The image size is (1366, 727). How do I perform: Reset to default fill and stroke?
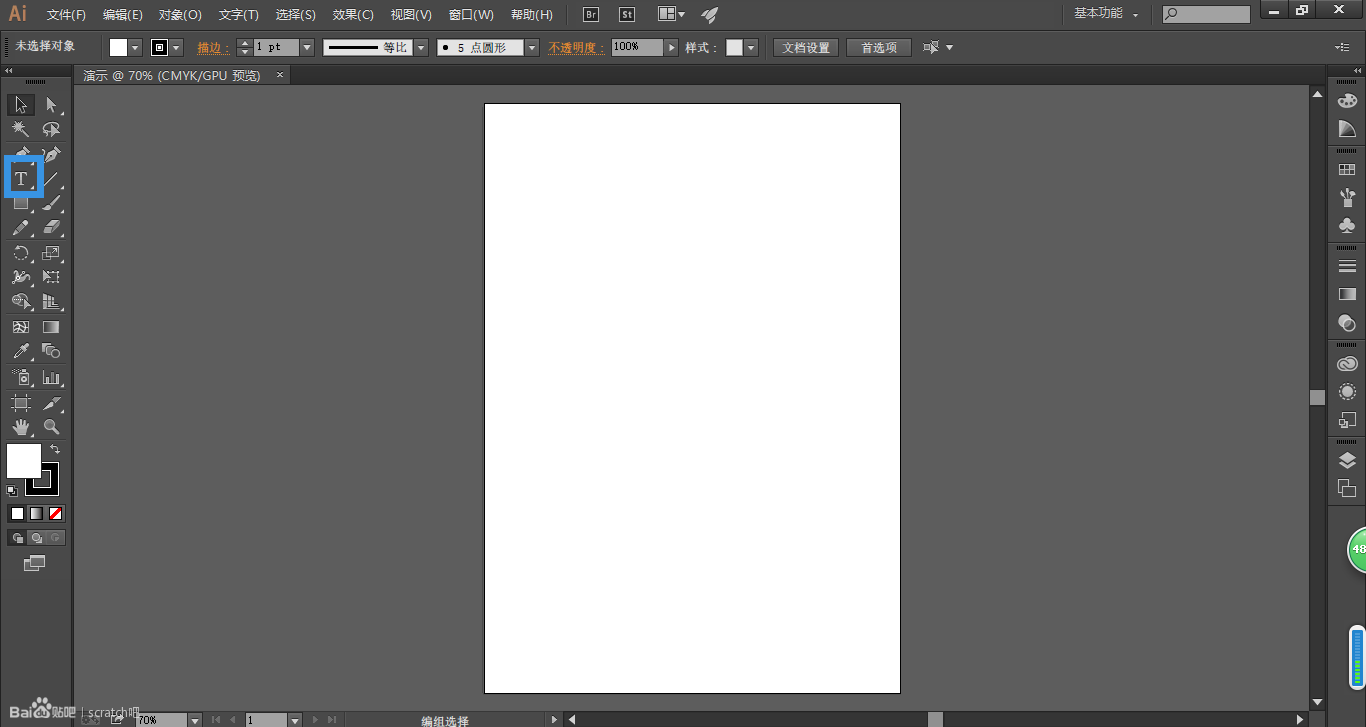[12, 490]
